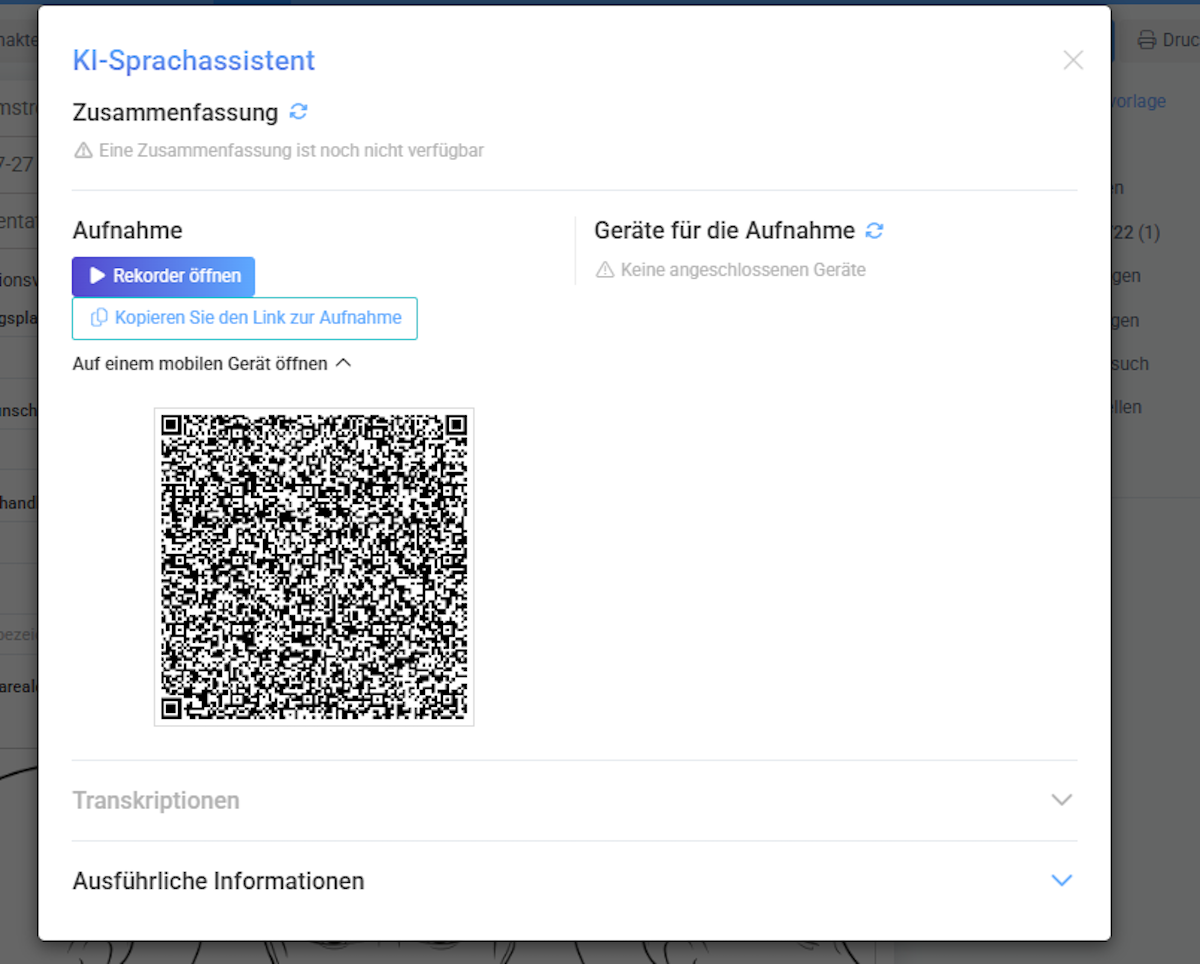The image size is (1200, 964).
Task: Close the KI-Sprachassistent dialog
Action: [1073, 60]
